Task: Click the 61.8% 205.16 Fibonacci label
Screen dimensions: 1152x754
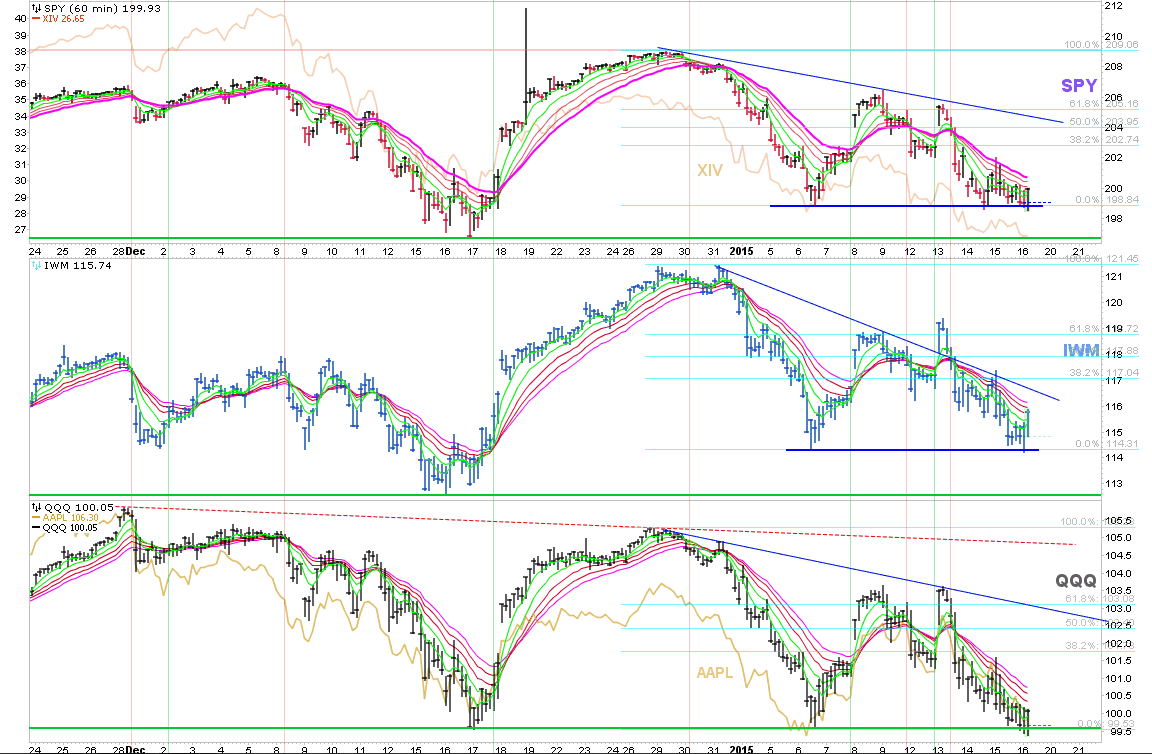Action: click(x=1104, y=104)
